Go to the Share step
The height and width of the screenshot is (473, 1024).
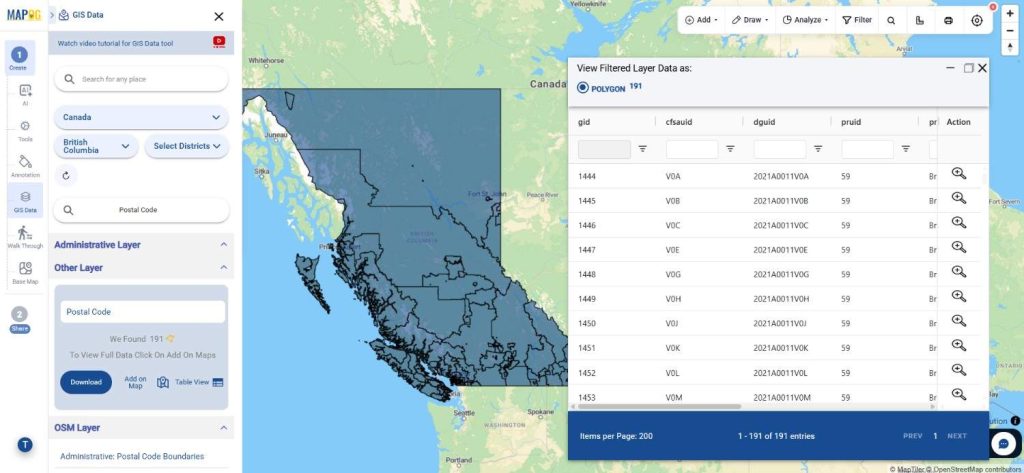coord(20,320)
